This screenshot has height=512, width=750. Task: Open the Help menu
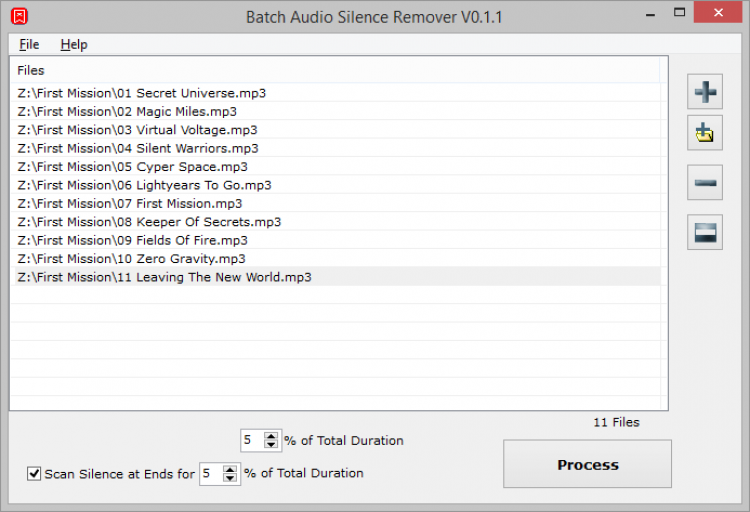click(73, 44)
